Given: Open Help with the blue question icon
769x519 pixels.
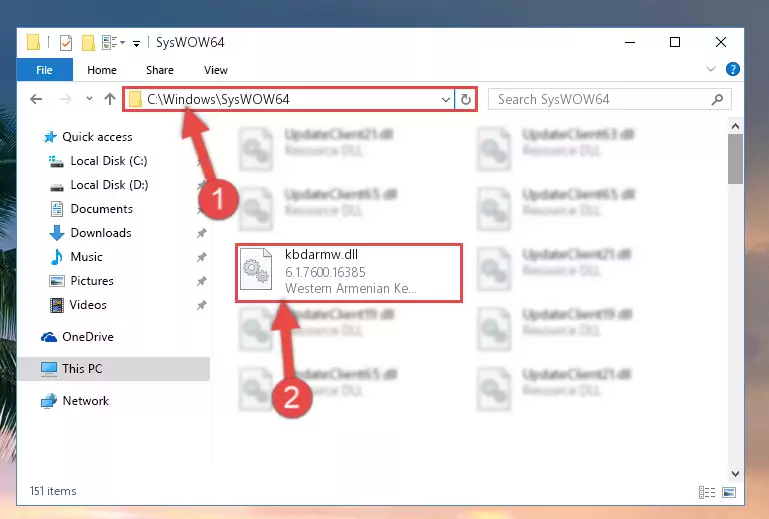Looking at the screenshot, I should pos(733,69).
